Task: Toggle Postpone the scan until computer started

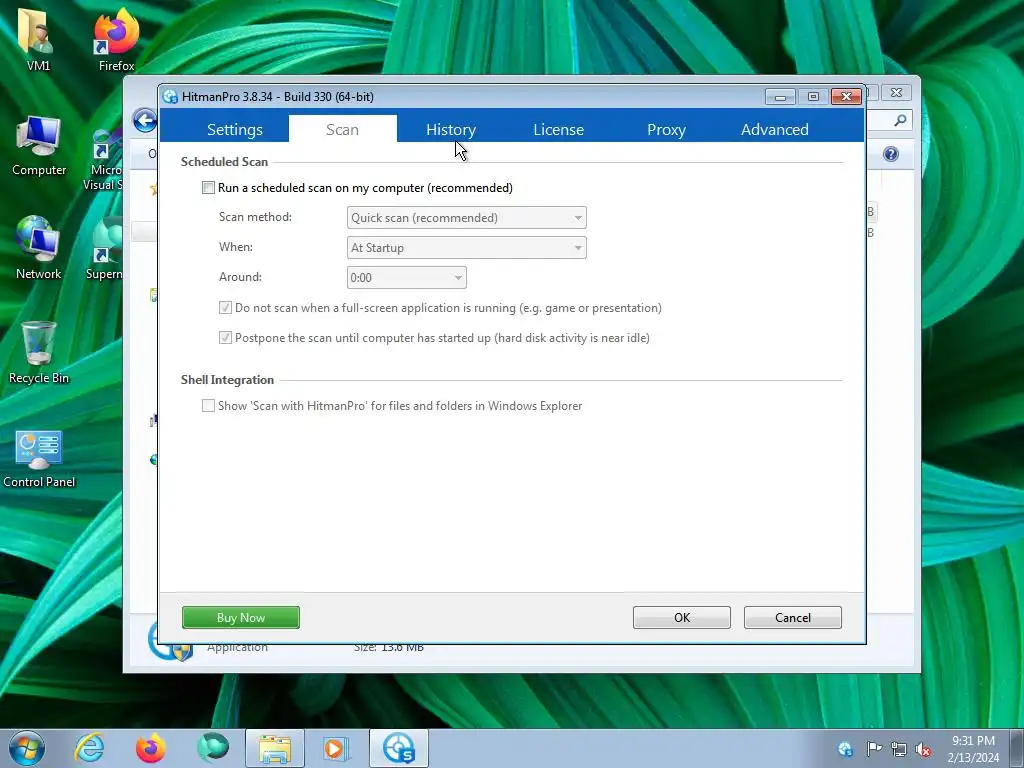Action: (x=225, y=338)
